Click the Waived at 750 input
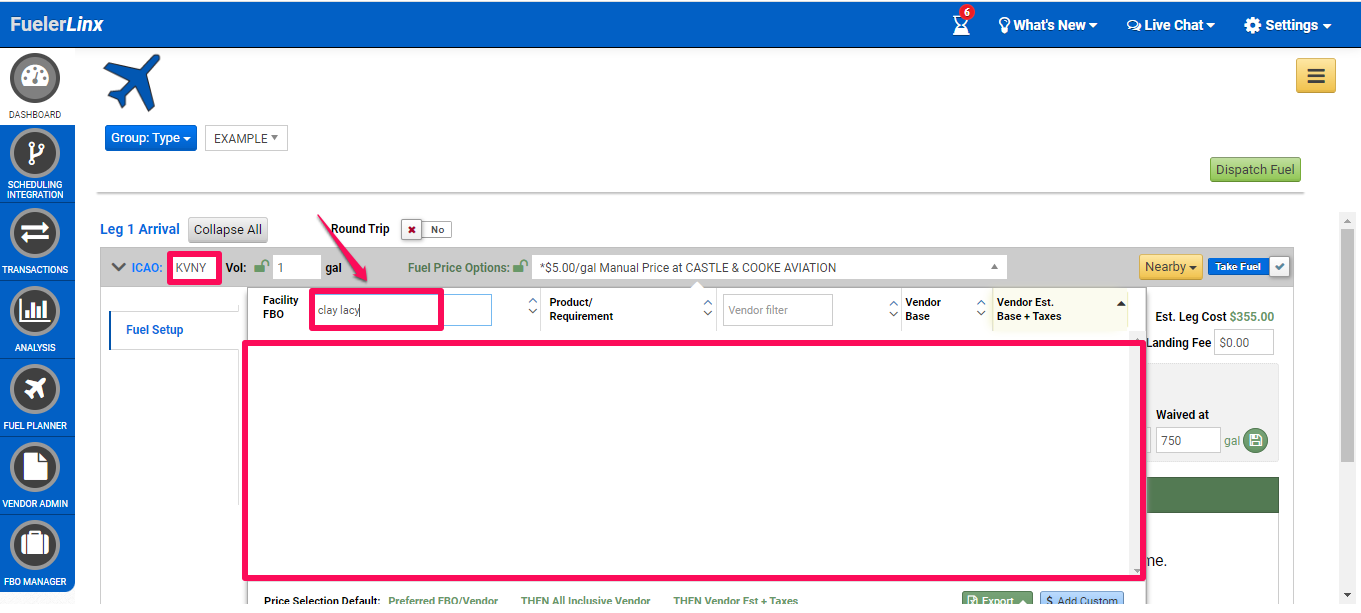The image size is (1361, 613). [1188, 440]
